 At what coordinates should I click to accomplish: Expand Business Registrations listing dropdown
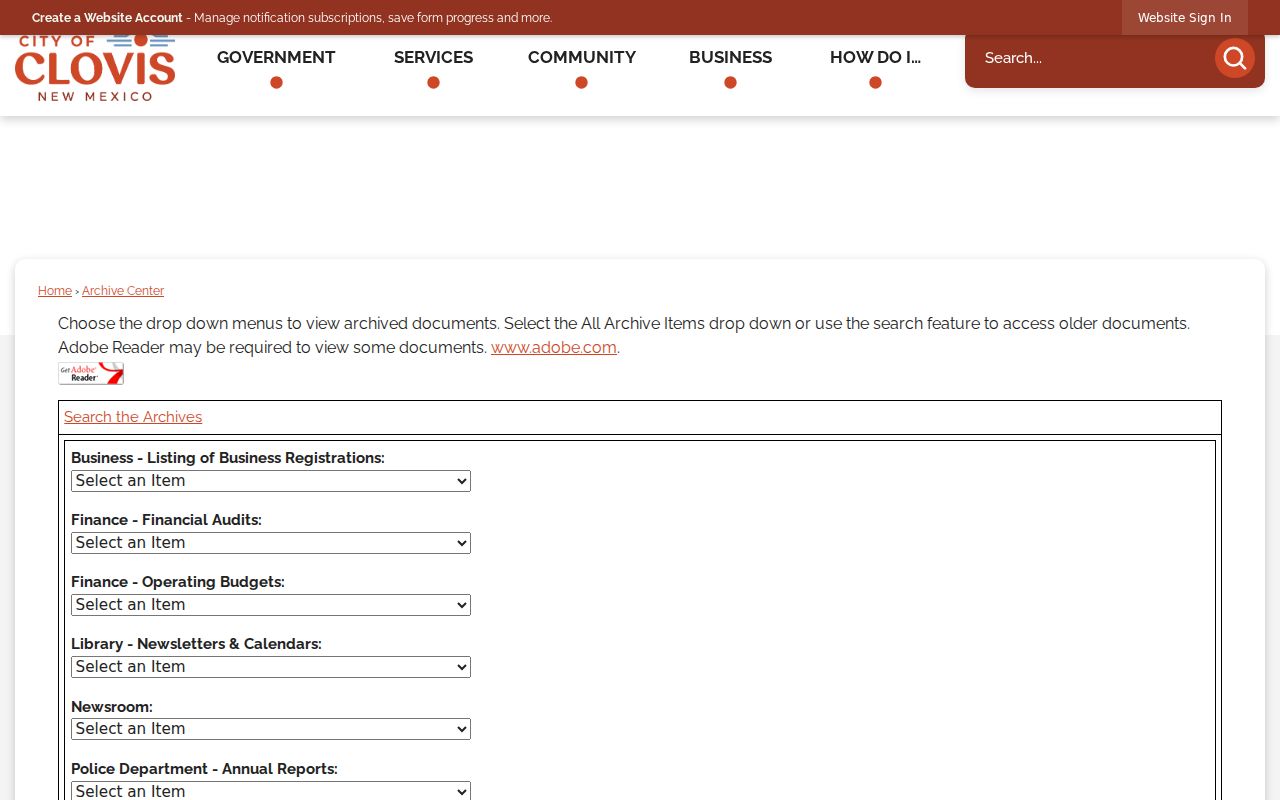tap(271, 481)
